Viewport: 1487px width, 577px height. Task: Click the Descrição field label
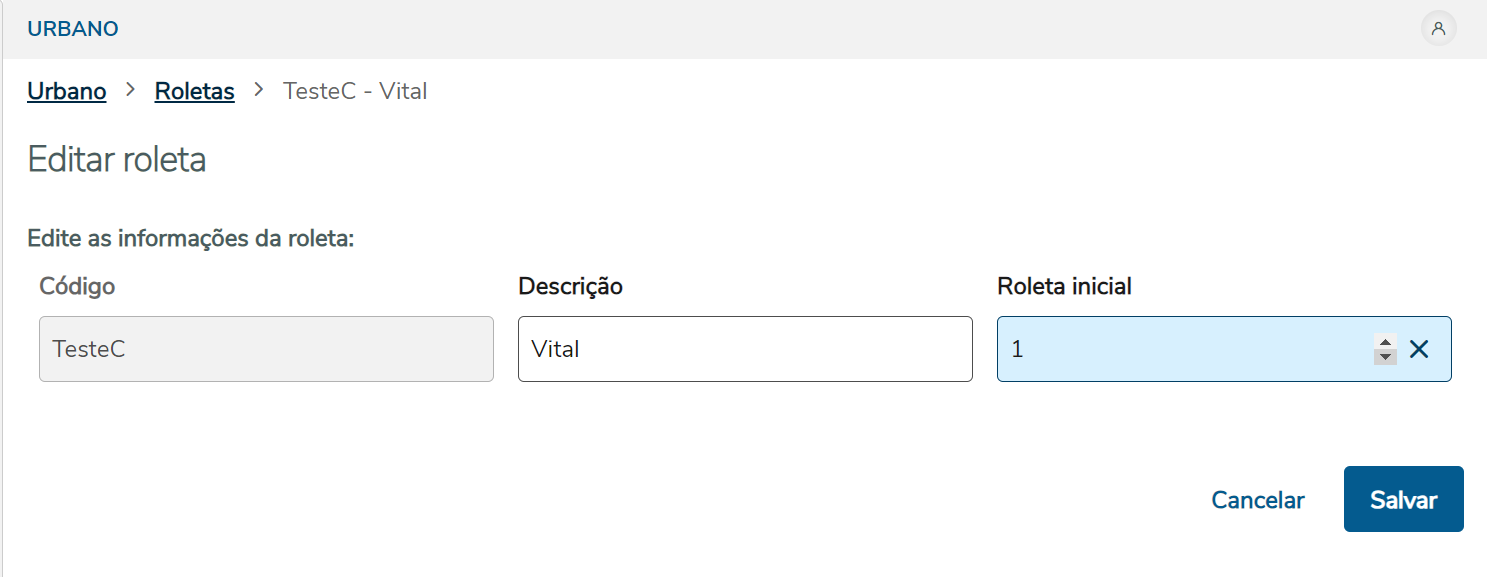(x=570, y=286)
